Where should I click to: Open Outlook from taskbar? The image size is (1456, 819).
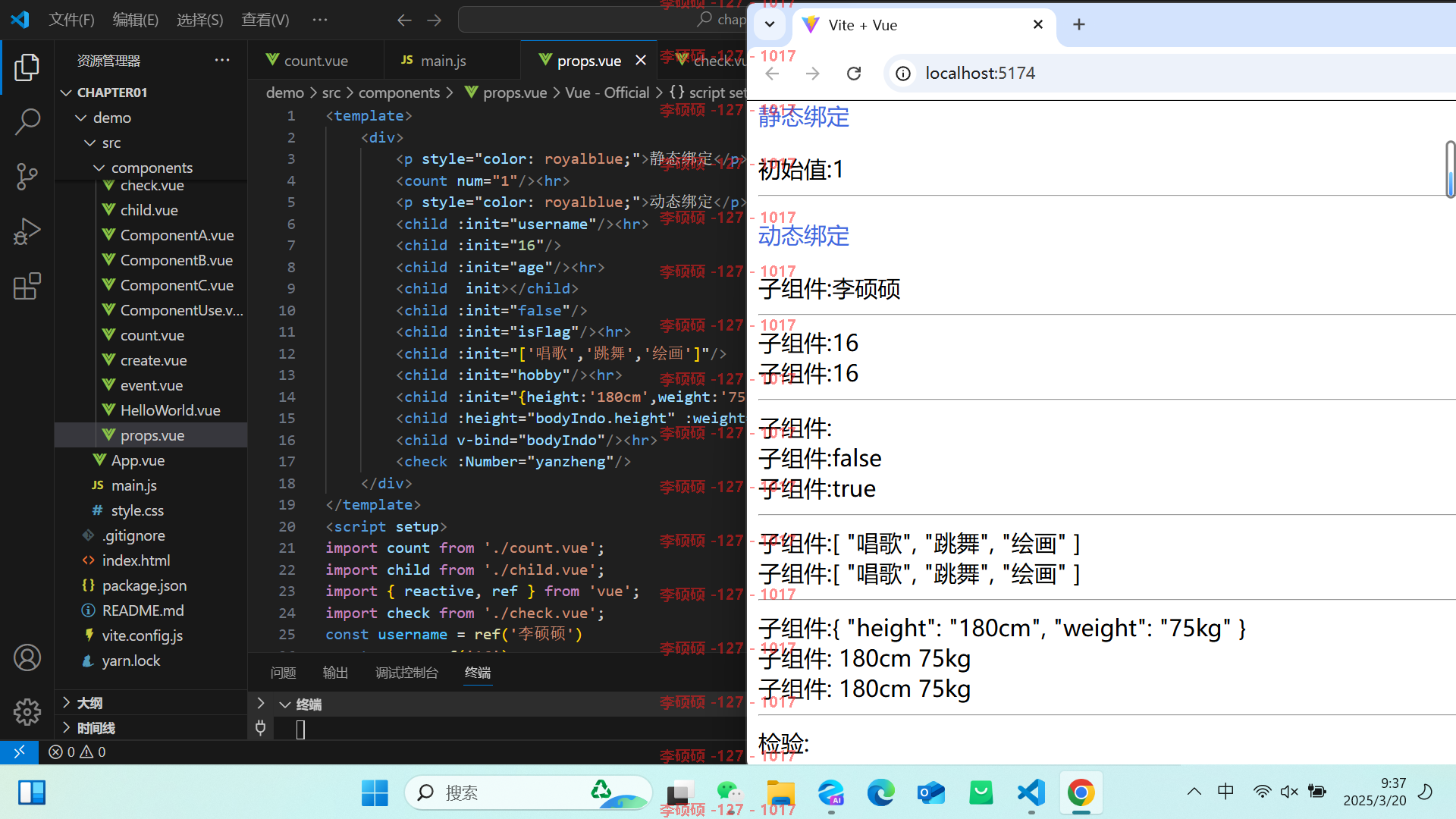pos(931,793)
